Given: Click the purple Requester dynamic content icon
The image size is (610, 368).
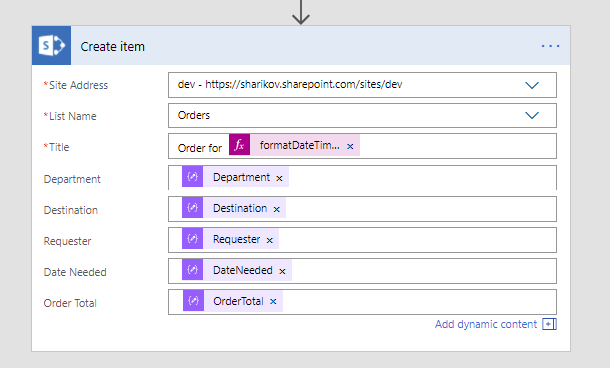Looking at the screenshot, I should tap(193, 238).
